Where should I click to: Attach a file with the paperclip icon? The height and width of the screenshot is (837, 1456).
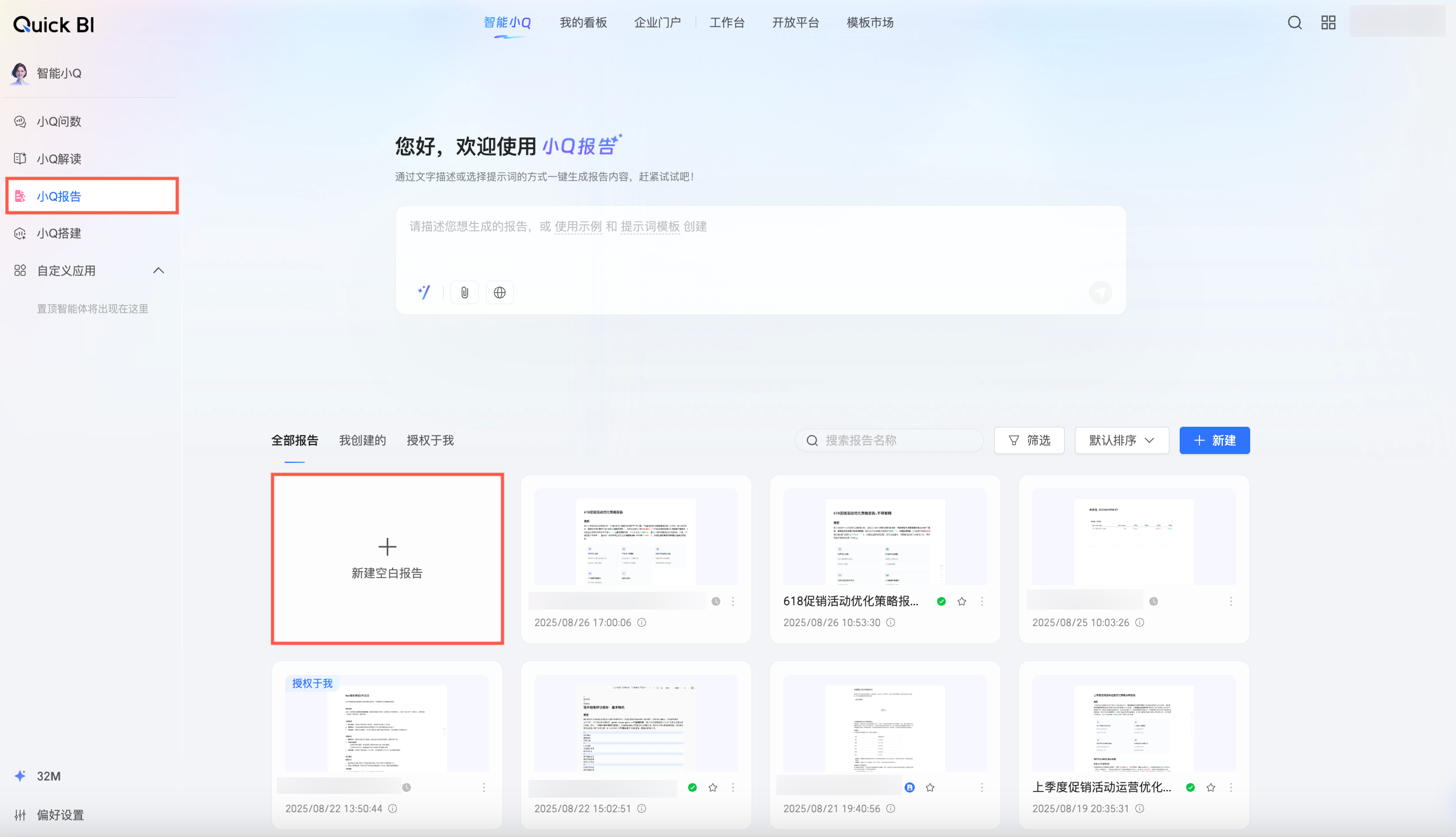pos(464,292)
